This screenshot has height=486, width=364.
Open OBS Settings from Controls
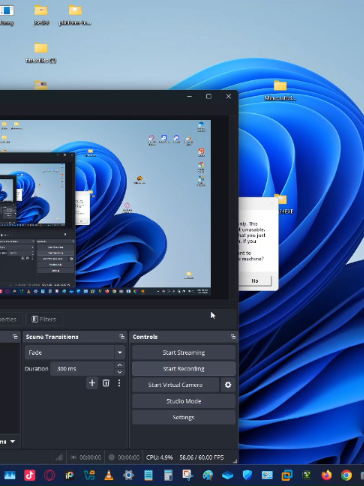[x=184, y=417]
